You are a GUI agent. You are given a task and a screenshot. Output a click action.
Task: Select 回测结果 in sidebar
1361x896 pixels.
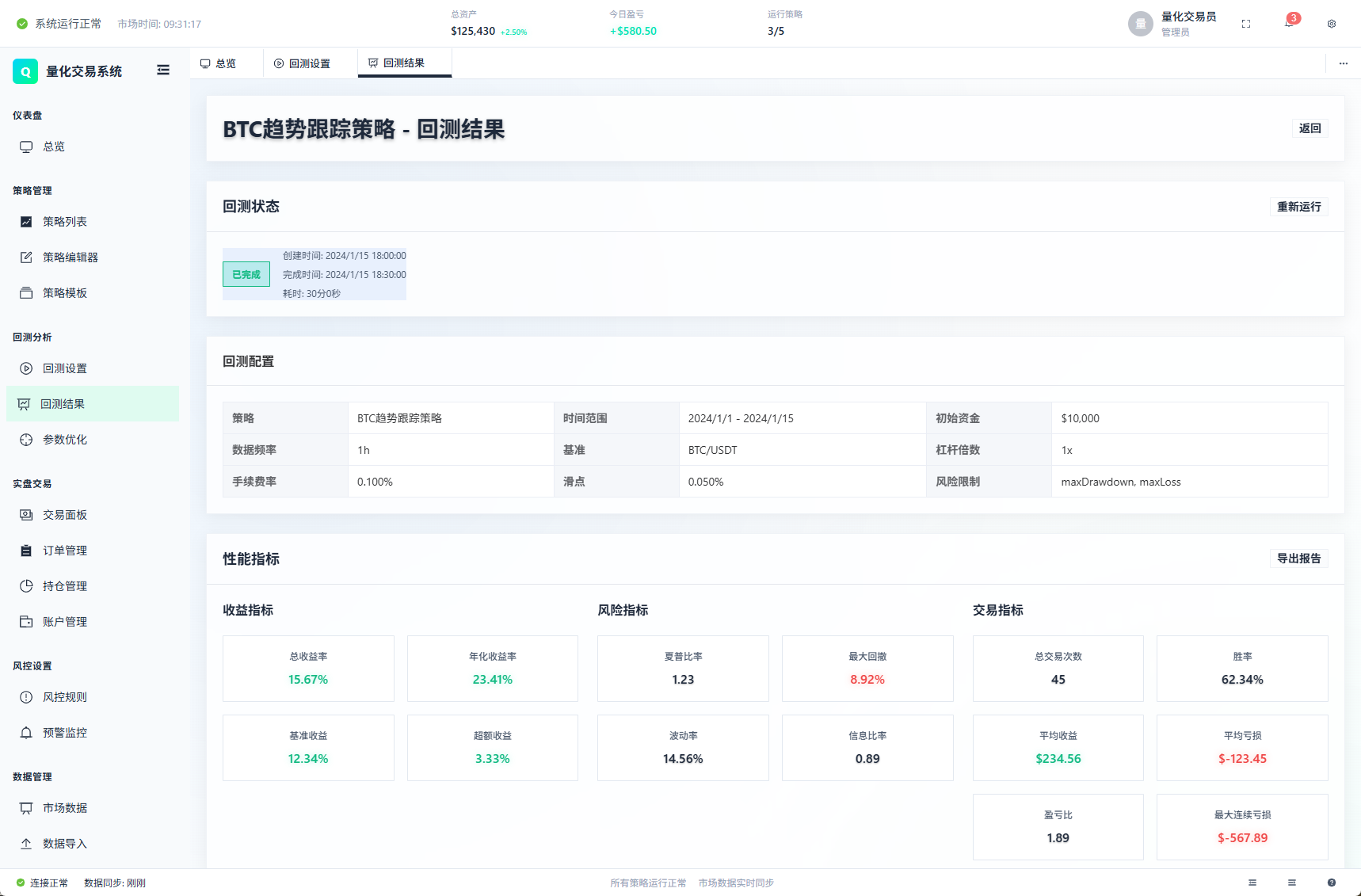tap(93, 404)
